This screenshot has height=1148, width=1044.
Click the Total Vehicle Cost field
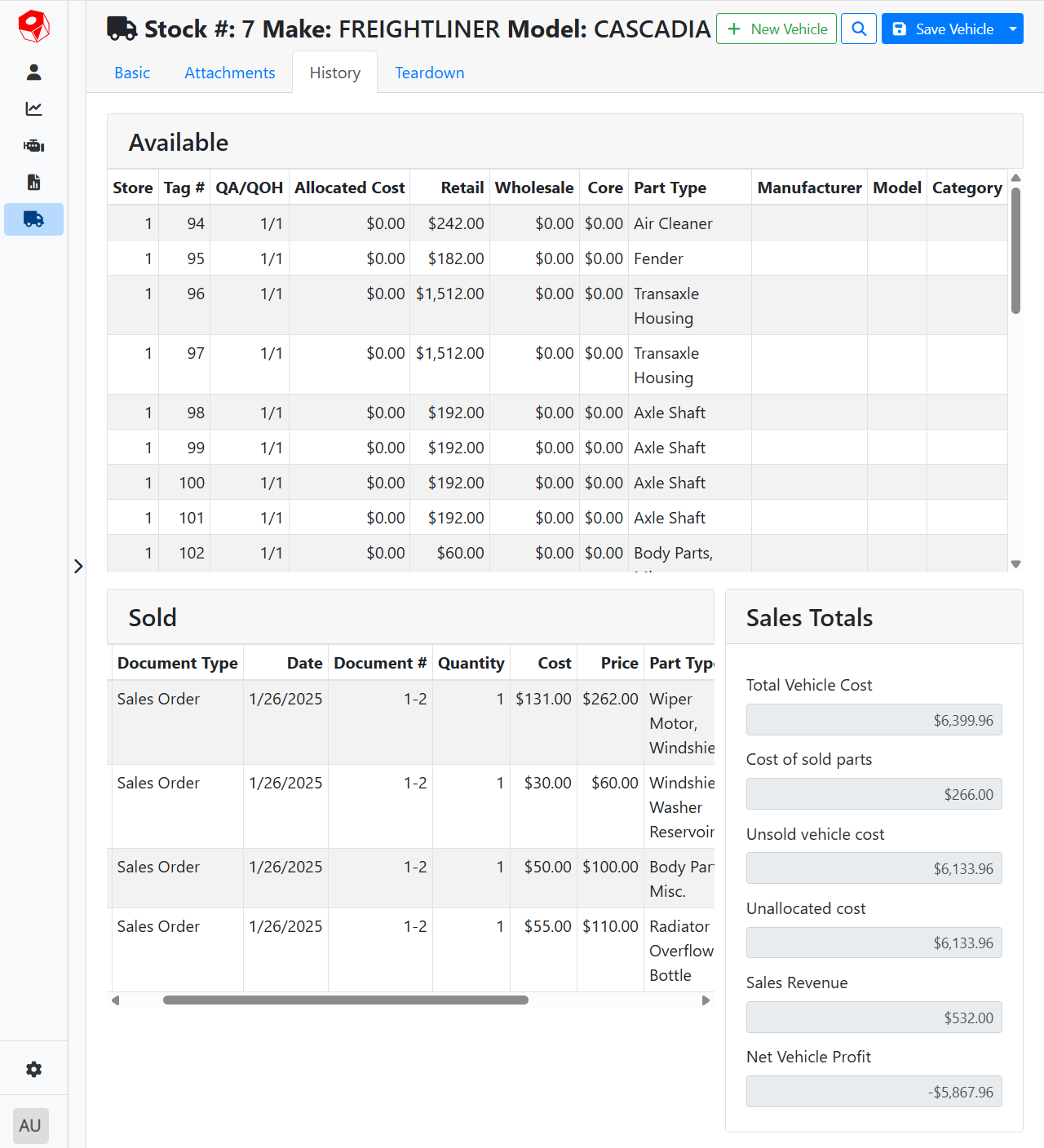pos(874,720)
